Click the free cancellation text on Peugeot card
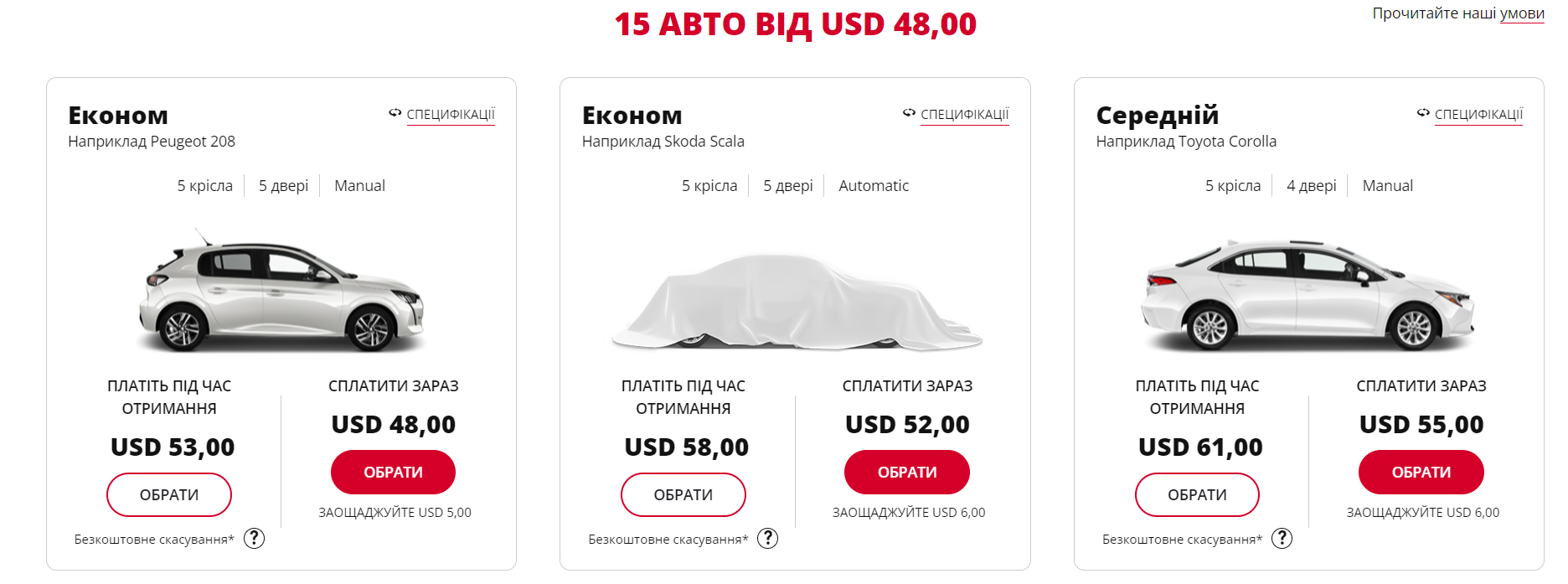Image resolution: width=1568 pixels, height=584 pixels. point(154,540)
